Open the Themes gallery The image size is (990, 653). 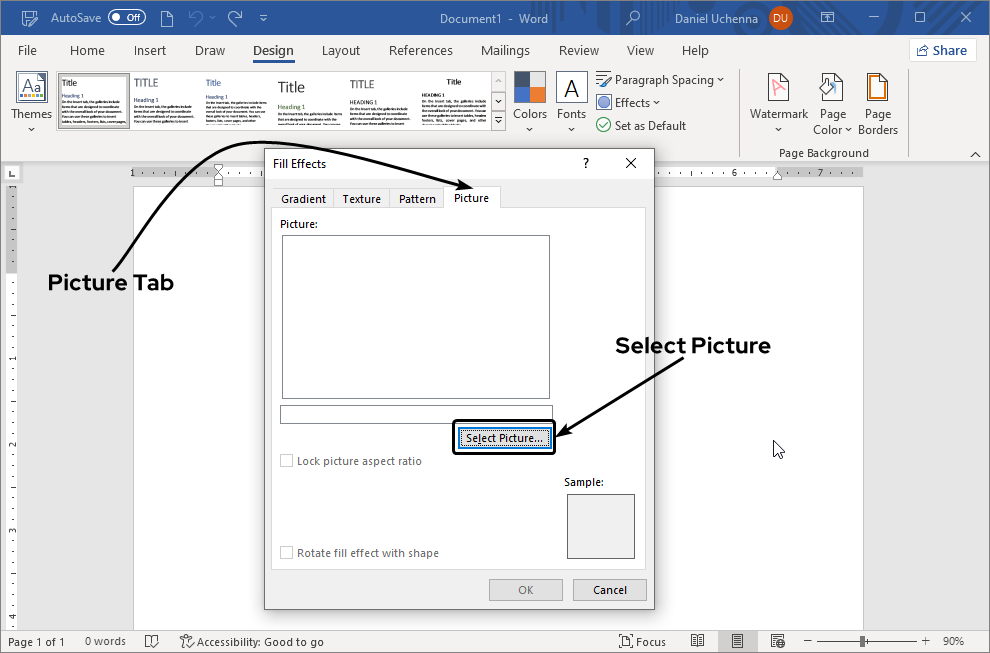click(32, 102)
